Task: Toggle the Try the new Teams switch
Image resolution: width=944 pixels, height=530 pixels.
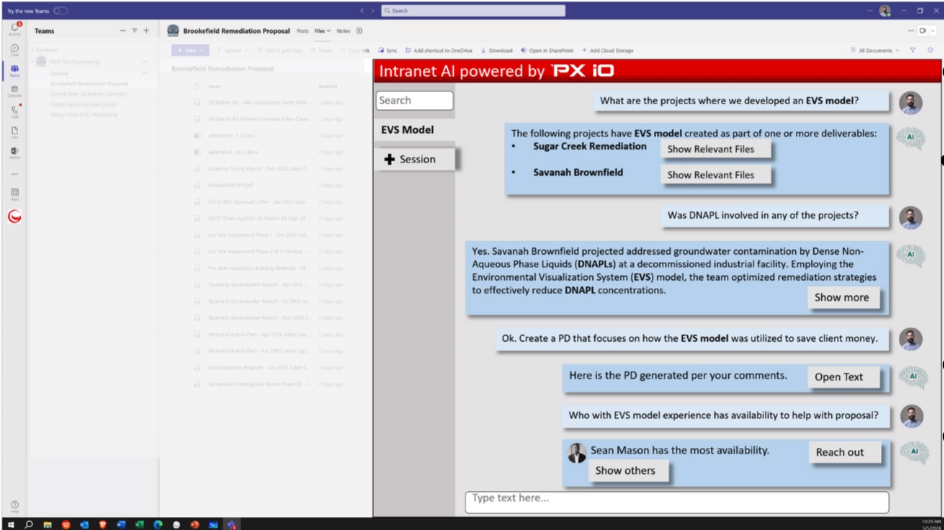Action: coord(60,11)
